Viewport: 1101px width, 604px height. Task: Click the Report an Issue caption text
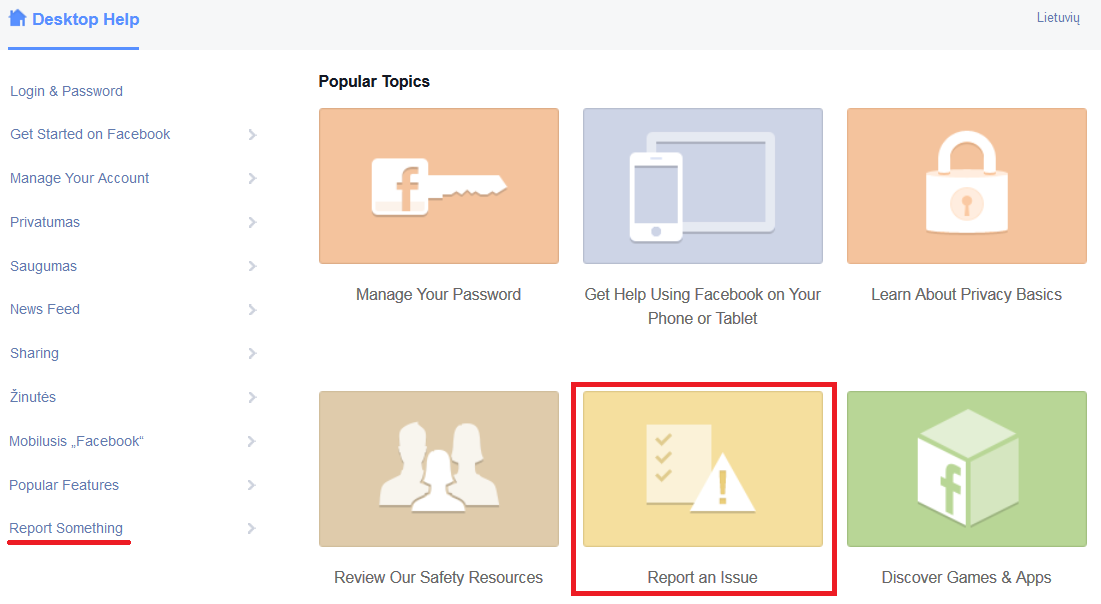[x=702, y=577]
